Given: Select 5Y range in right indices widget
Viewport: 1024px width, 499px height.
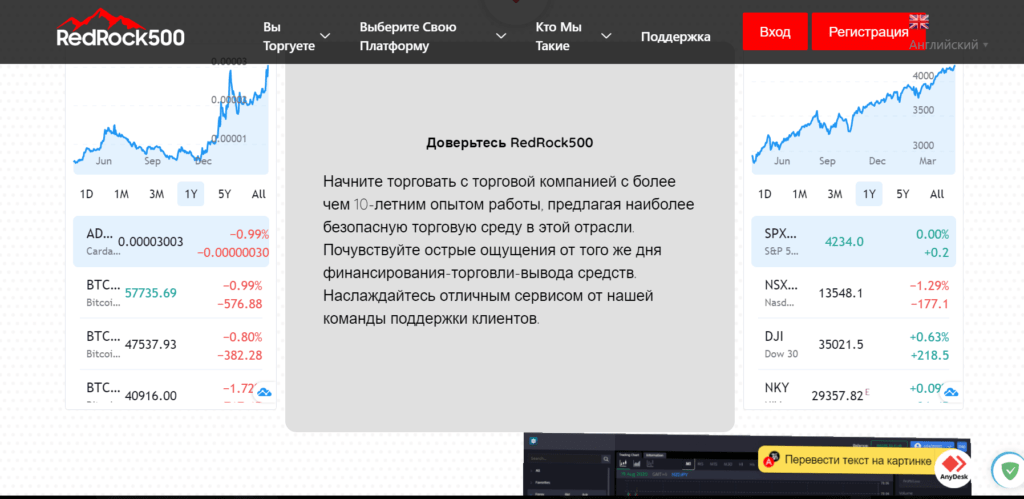Looking at the screenshot, I should tap(903, 194).
